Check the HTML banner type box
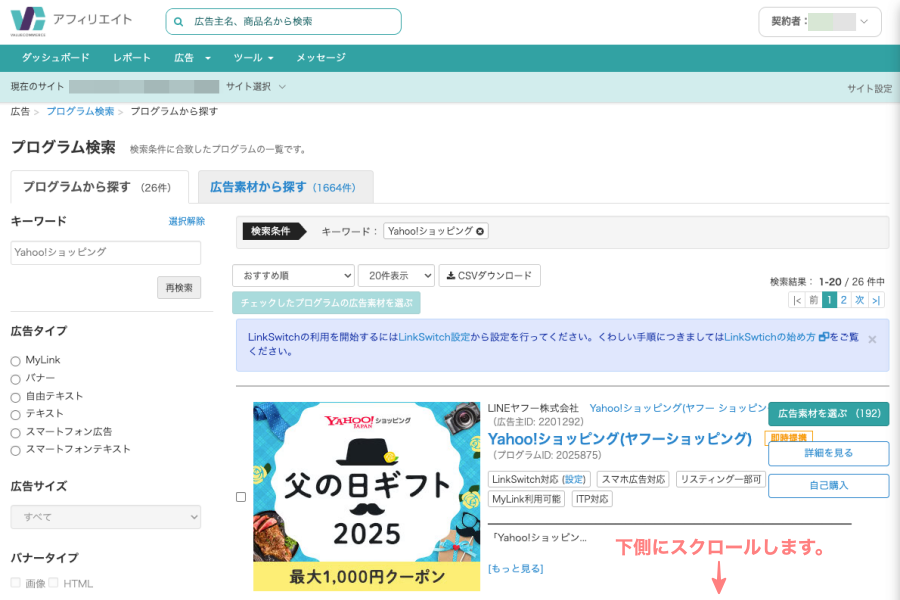Screen dimensions: 900x600 click(x=53, y=583)
